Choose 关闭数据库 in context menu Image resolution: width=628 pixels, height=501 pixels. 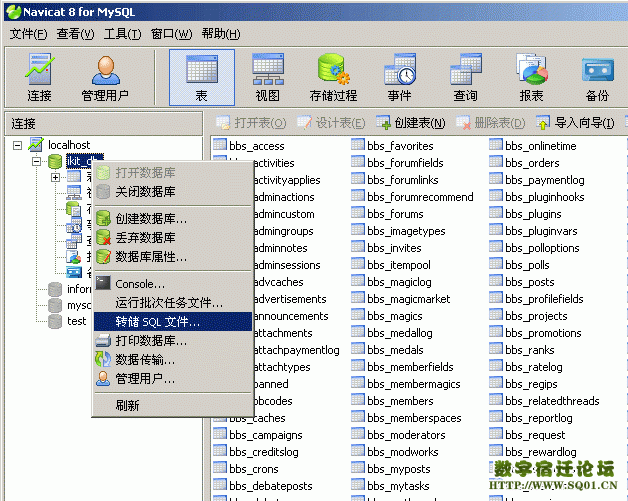[x=173, y=191]
